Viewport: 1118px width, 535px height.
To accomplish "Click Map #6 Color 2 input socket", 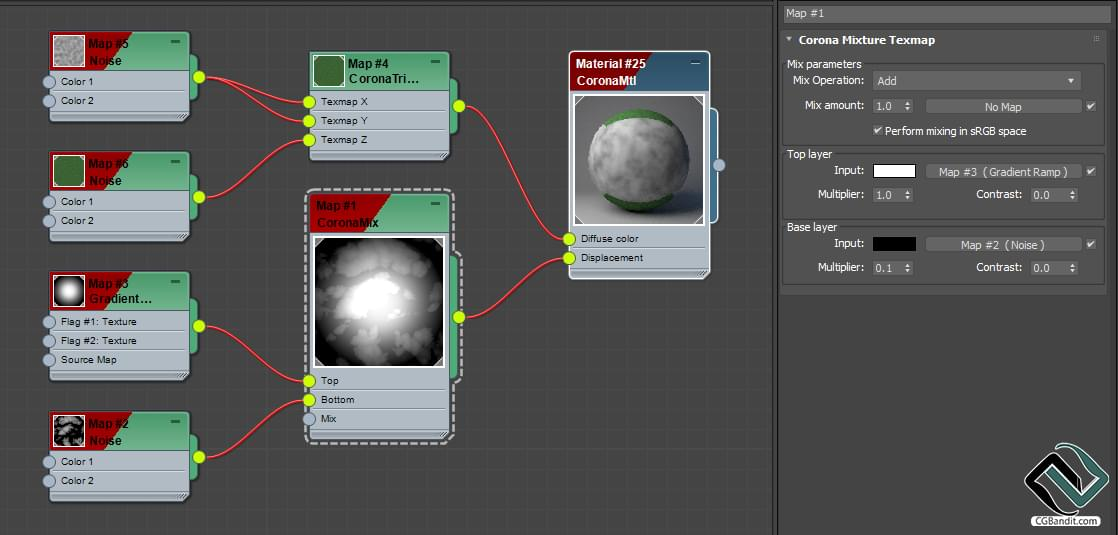I will point(49,220).
